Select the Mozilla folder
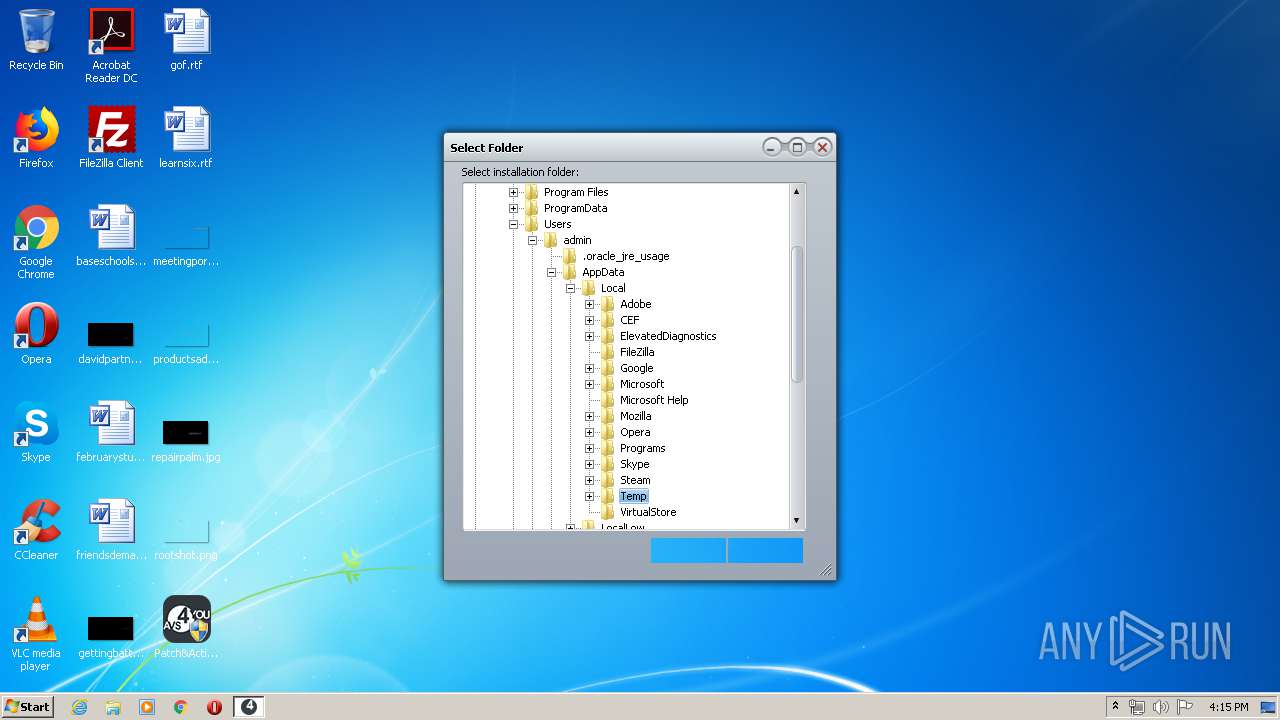1280x720 pixels. [x=635, y=416]
